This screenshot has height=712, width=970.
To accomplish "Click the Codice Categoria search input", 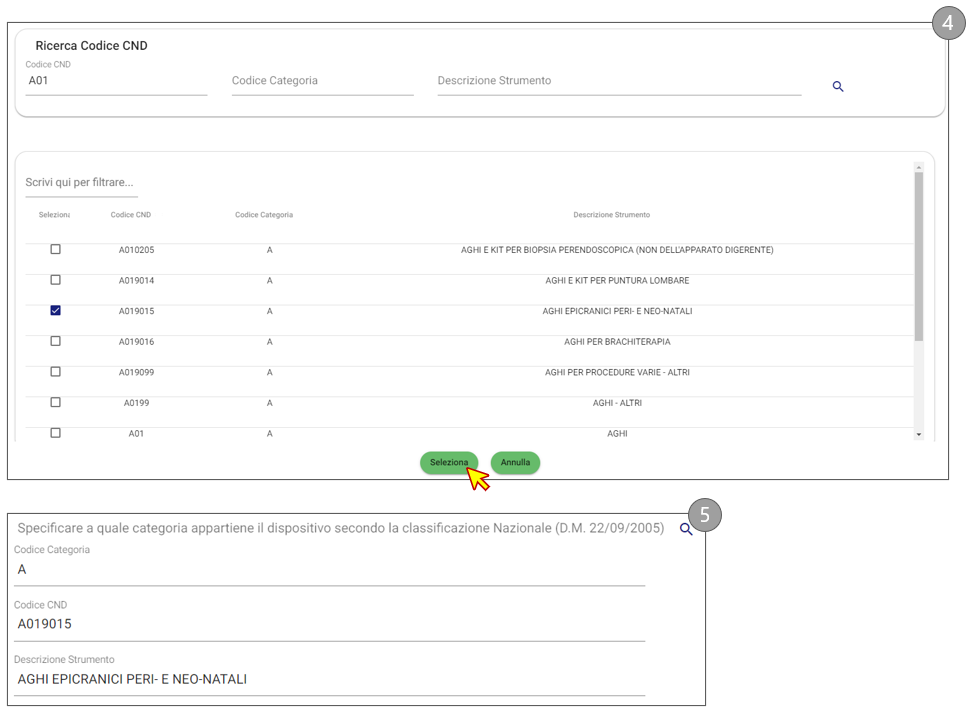I will point(322,82).
